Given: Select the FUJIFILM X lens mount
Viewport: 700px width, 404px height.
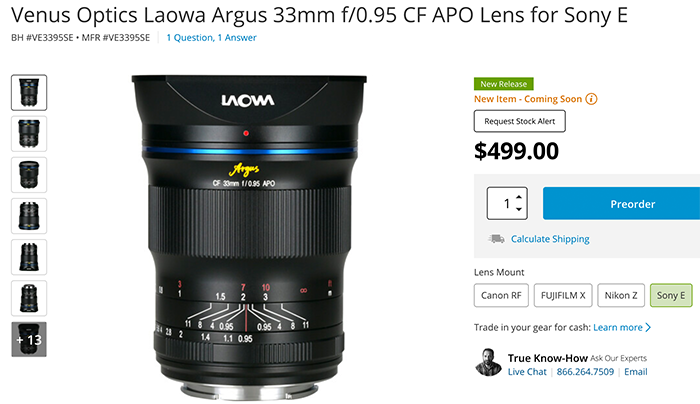Looking at the screenshot, I should tap(563, 295).
